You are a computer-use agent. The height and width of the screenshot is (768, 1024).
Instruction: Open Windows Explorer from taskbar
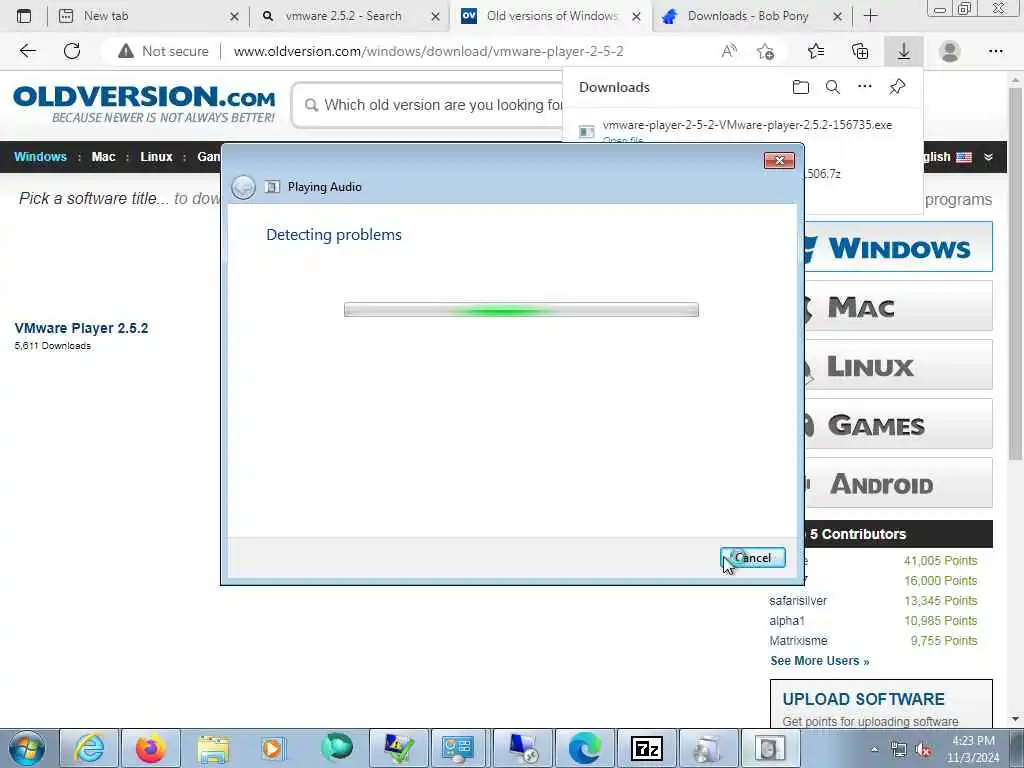pyautogui.click(x=213, y=748)
